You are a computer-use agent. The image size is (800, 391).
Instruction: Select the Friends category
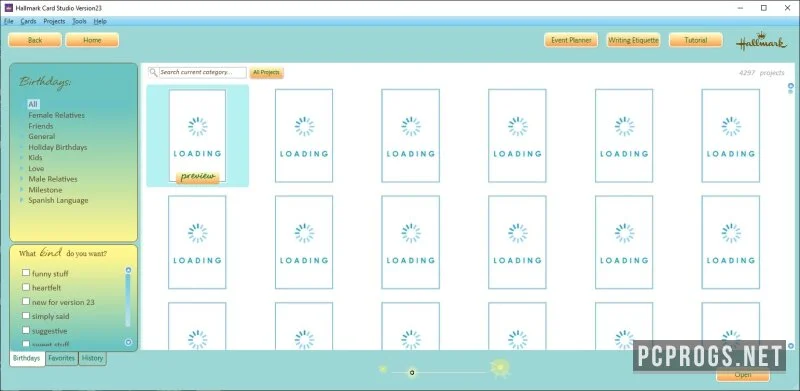click(x=41, y=126)
